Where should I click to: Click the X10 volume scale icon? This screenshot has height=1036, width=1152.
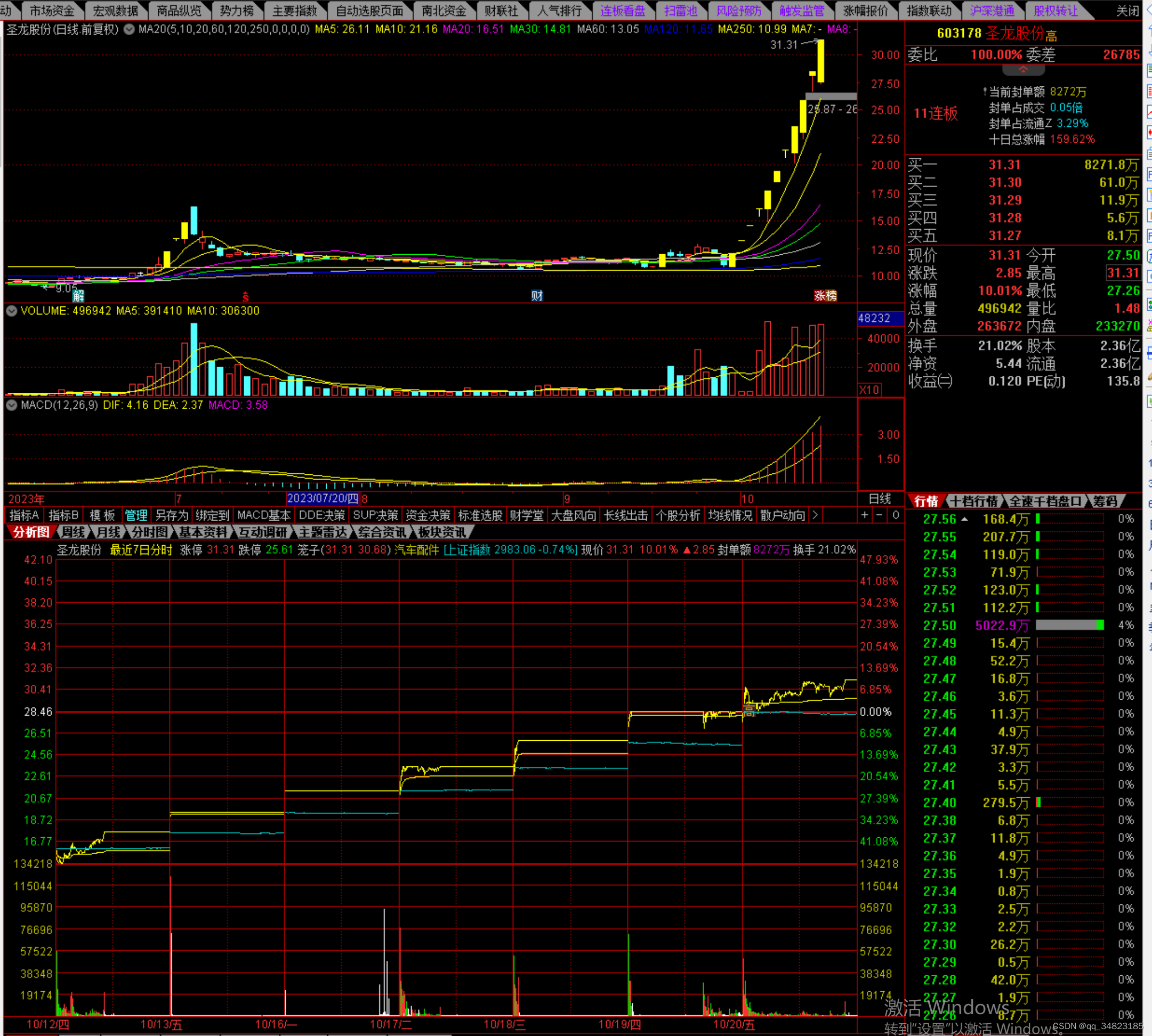pos(869,390)
